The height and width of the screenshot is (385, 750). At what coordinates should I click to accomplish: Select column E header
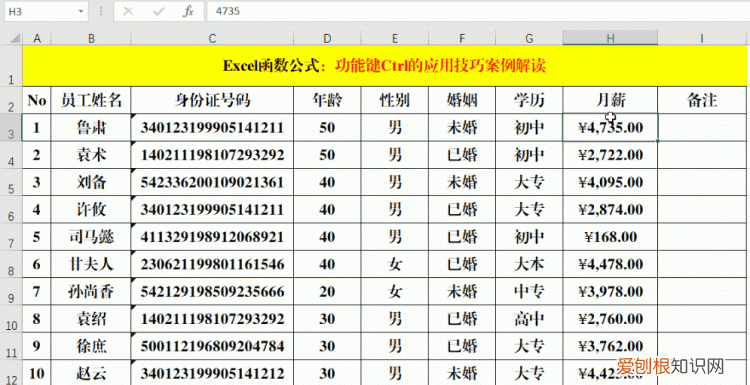395,38
